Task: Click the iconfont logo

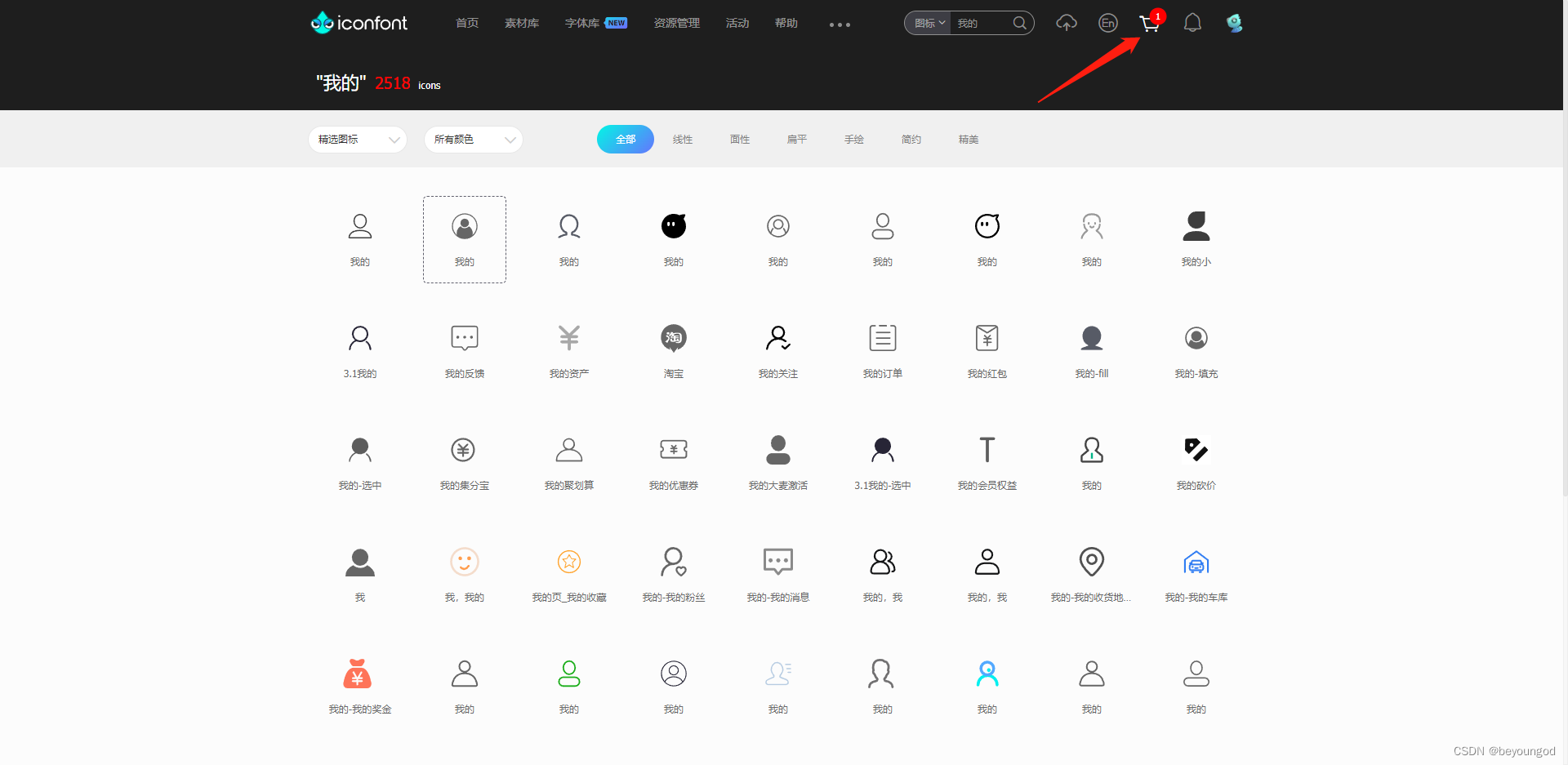Action: [359, 23]
